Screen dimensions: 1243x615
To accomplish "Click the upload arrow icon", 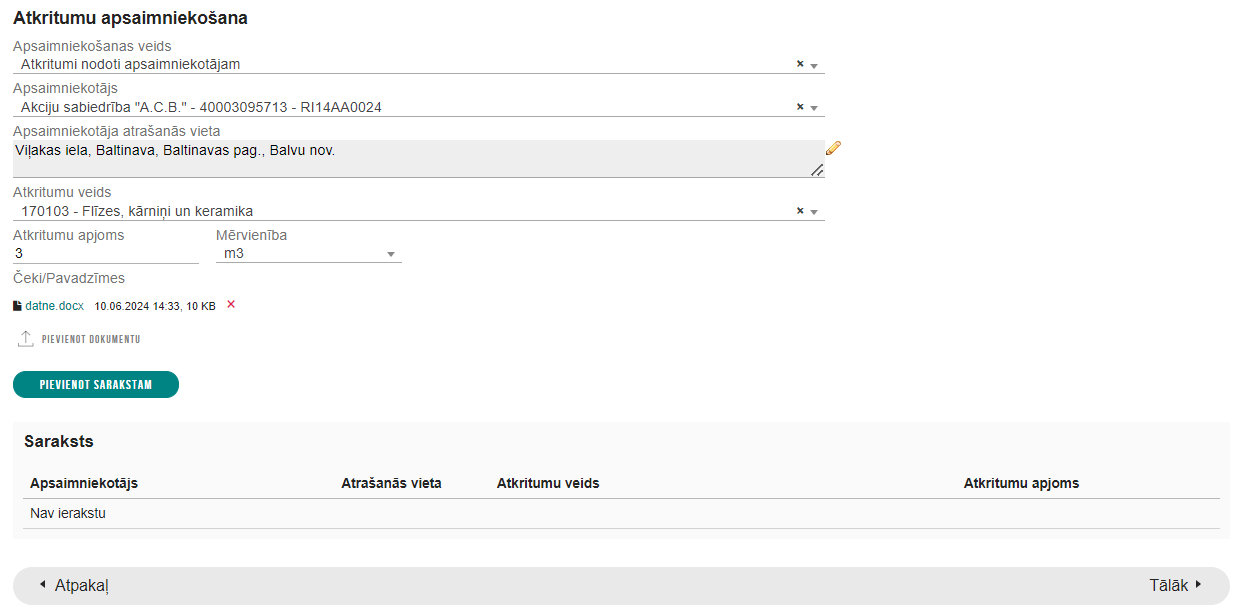I will tap(26, 339).
